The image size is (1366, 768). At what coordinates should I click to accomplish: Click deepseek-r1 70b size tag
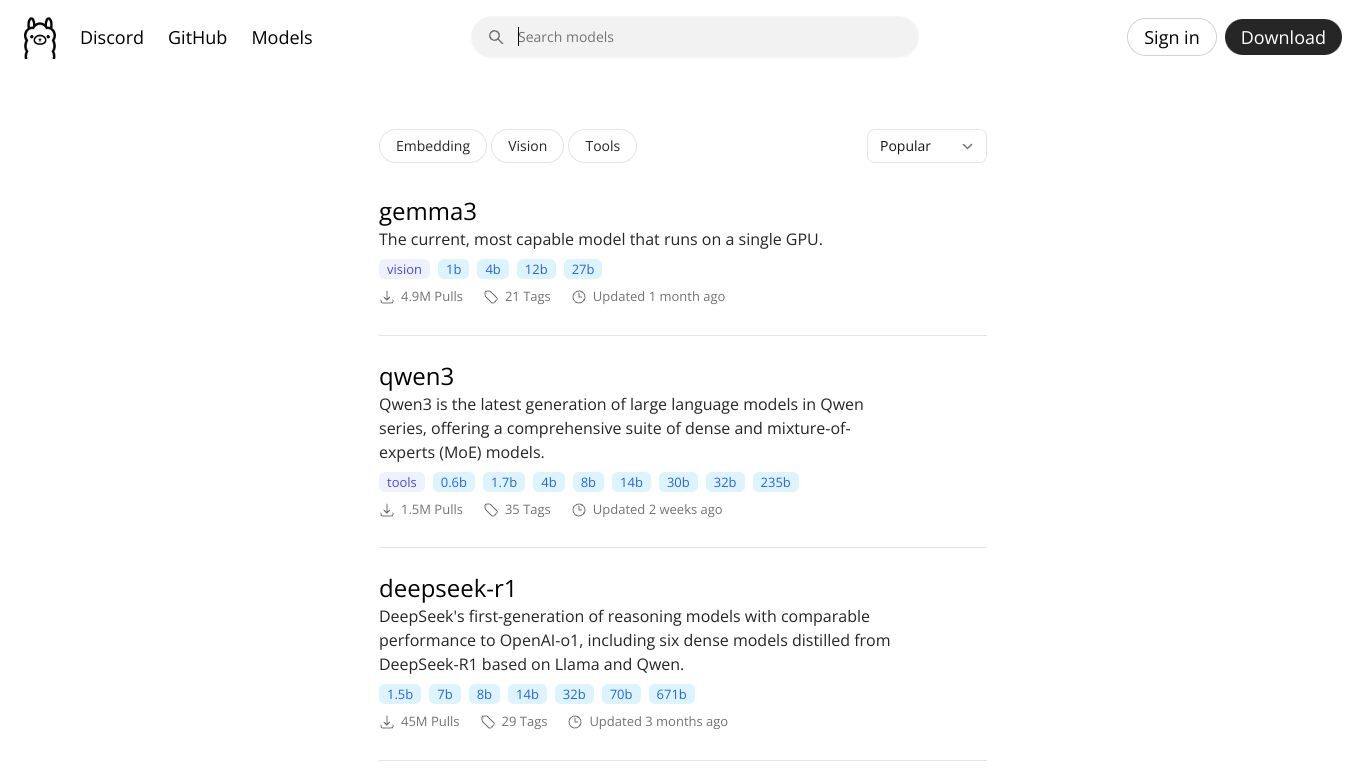(621, 694)
